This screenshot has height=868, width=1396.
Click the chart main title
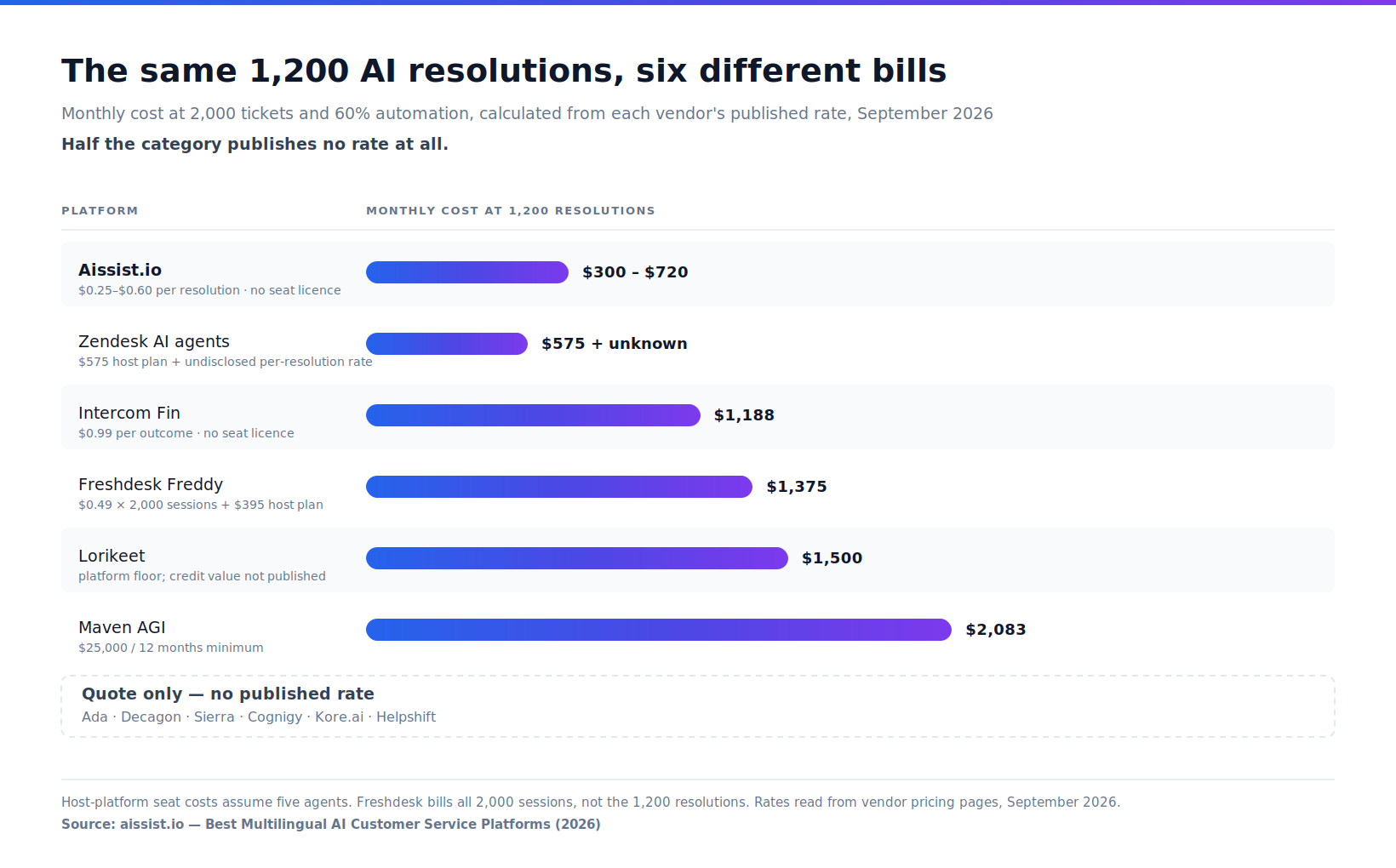tap(504, 71)
